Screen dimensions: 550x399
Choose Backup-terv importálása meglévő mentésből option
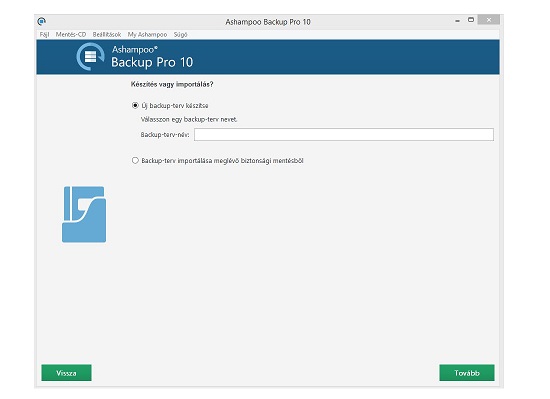[x=135, y=161]
